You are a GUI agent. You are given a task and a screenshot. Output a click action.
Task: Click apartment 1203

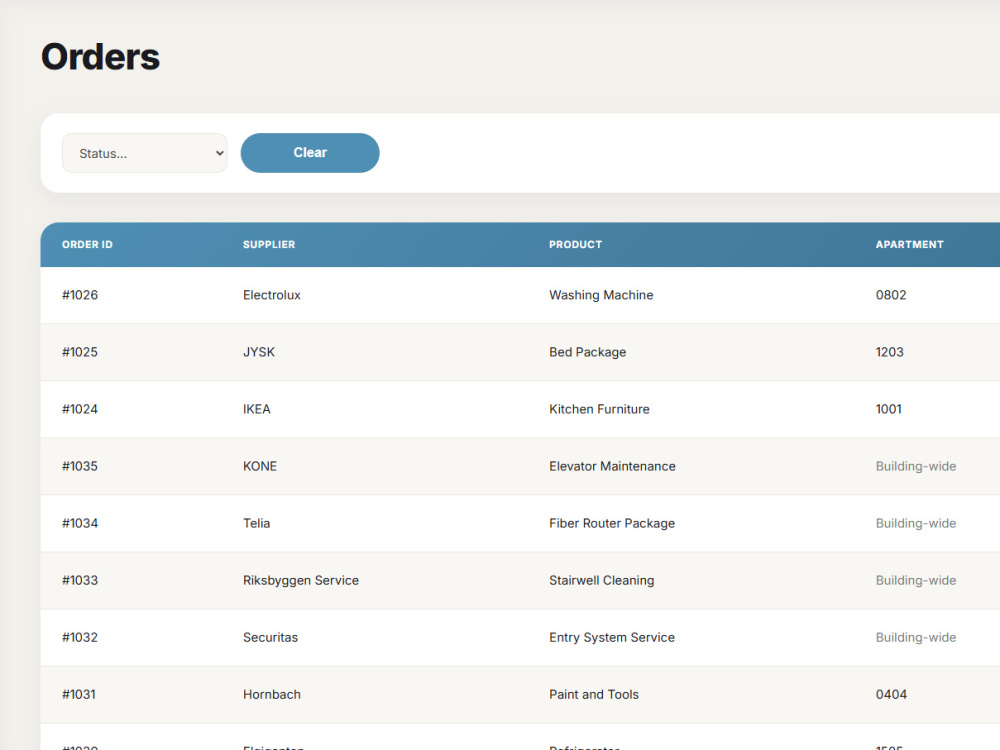click(x=890, y=352)
